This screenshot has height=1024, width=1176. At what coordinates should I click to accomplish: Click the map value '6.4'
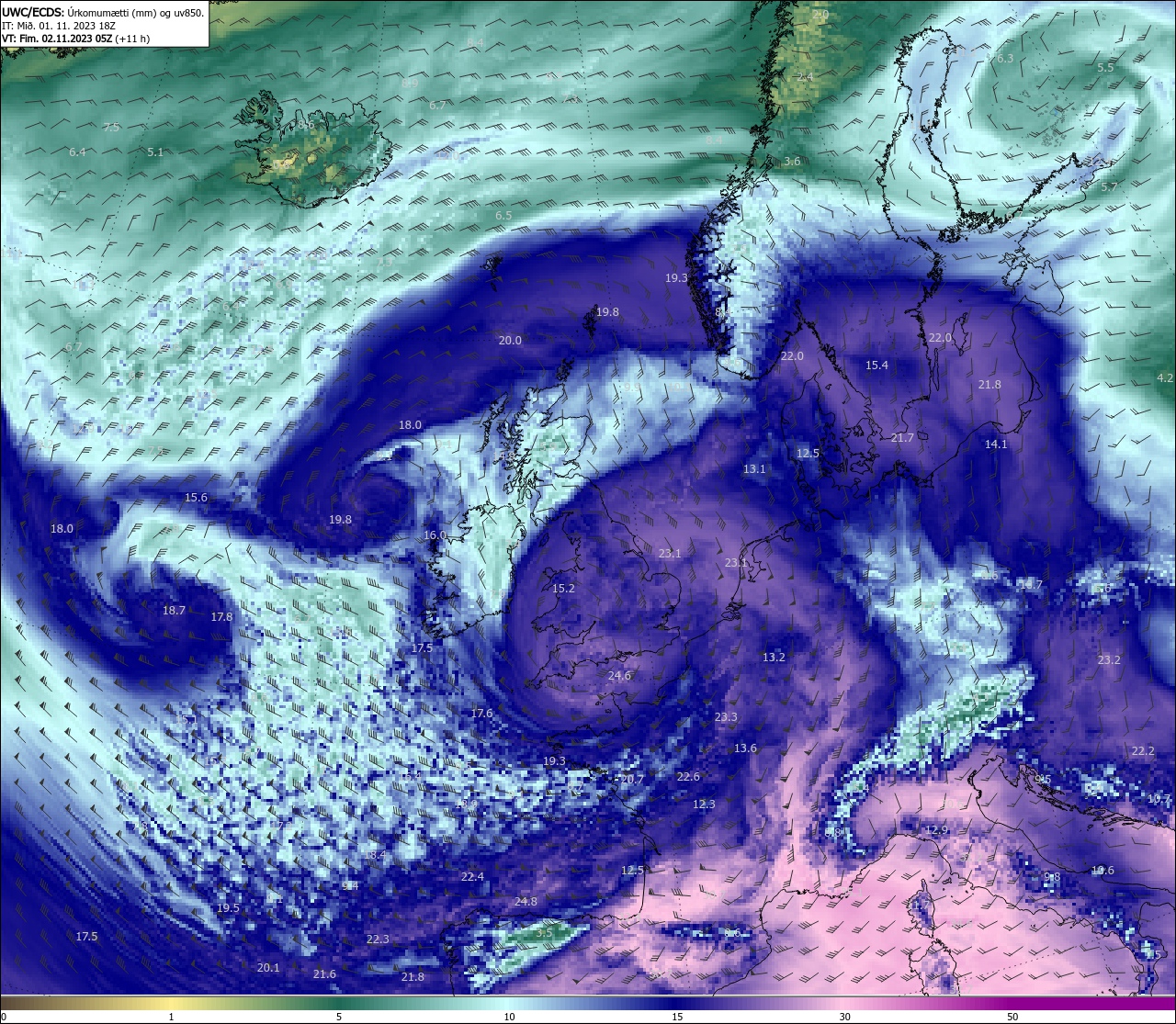click(77, 152)
